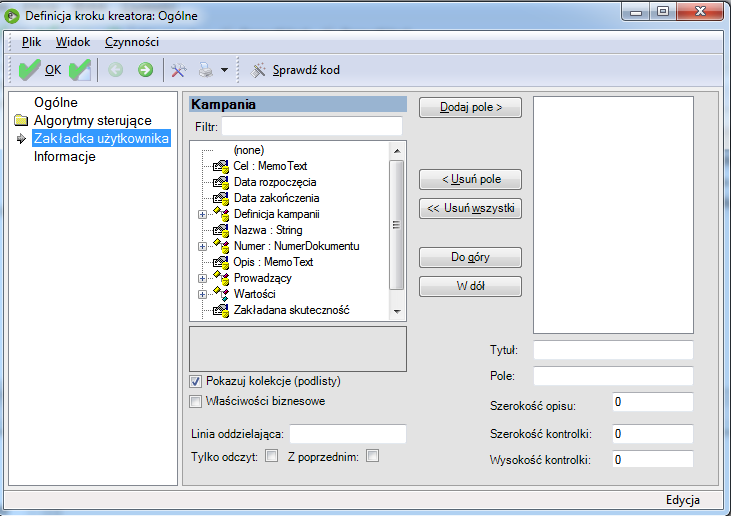This screenshot has width=731, height=516.
Task: Click the Sprawdź kod wand icon
Action: pyautogui.click(x=258, y=70)
